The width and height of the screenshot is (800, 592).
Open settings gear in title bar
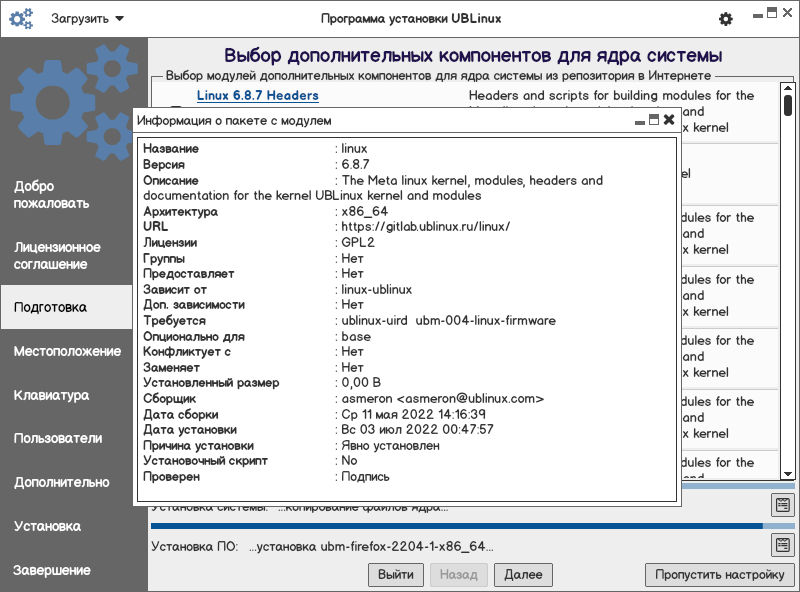pyautogui.click(x=726, y=19)
